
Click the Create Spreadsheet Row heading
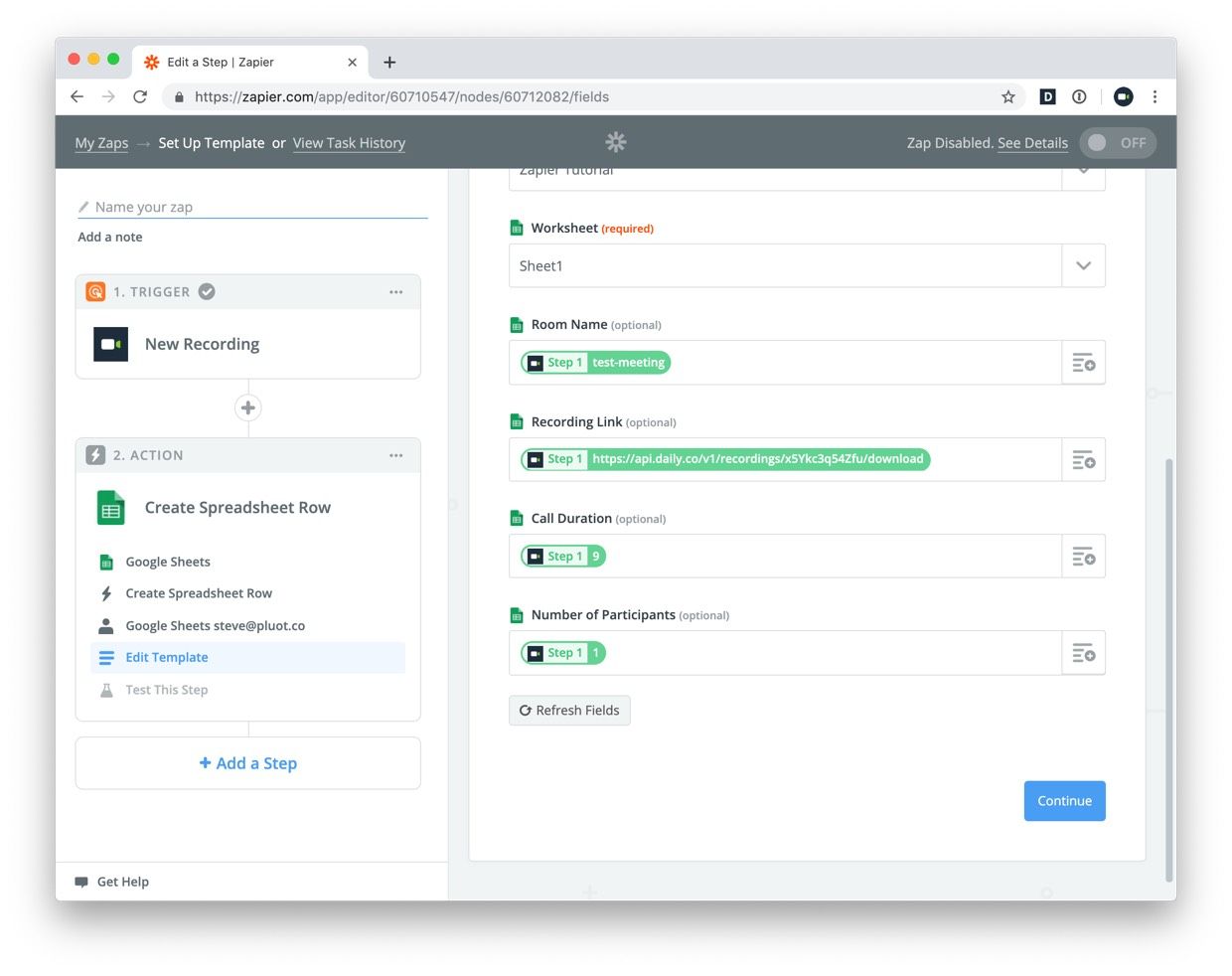[237, 508]
